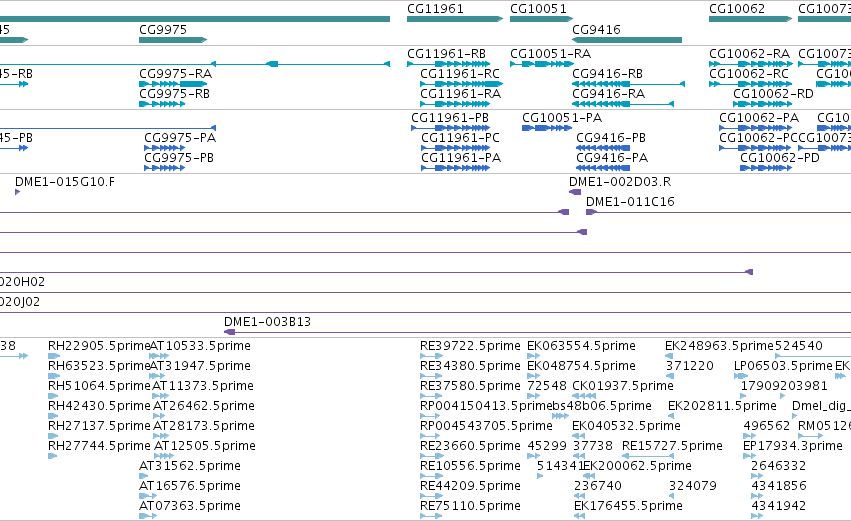
Task: Open transcript CG11961-RA label
Action: coord(460,94)
